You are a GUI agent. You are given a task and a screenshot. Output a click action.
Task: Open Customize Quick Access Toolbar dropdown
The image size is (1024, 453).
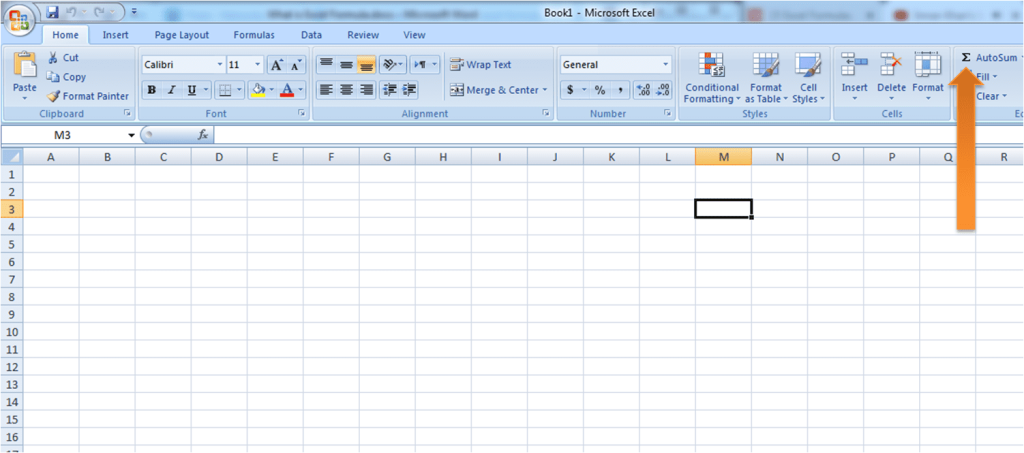tap(134, 12)
